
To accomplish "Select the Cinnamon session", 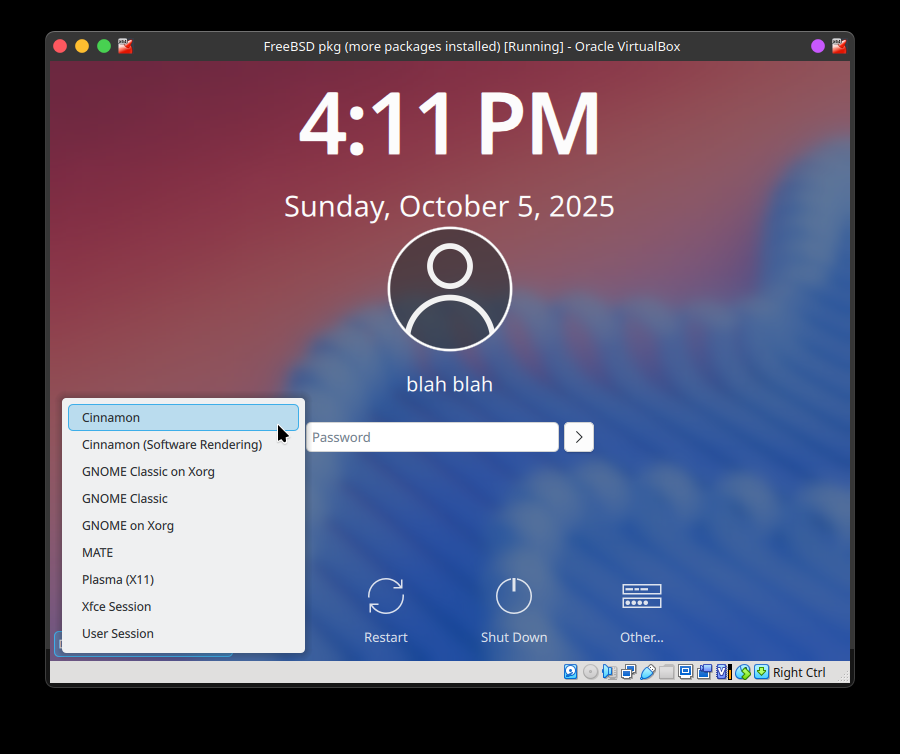I will click(x=183, y=418).
